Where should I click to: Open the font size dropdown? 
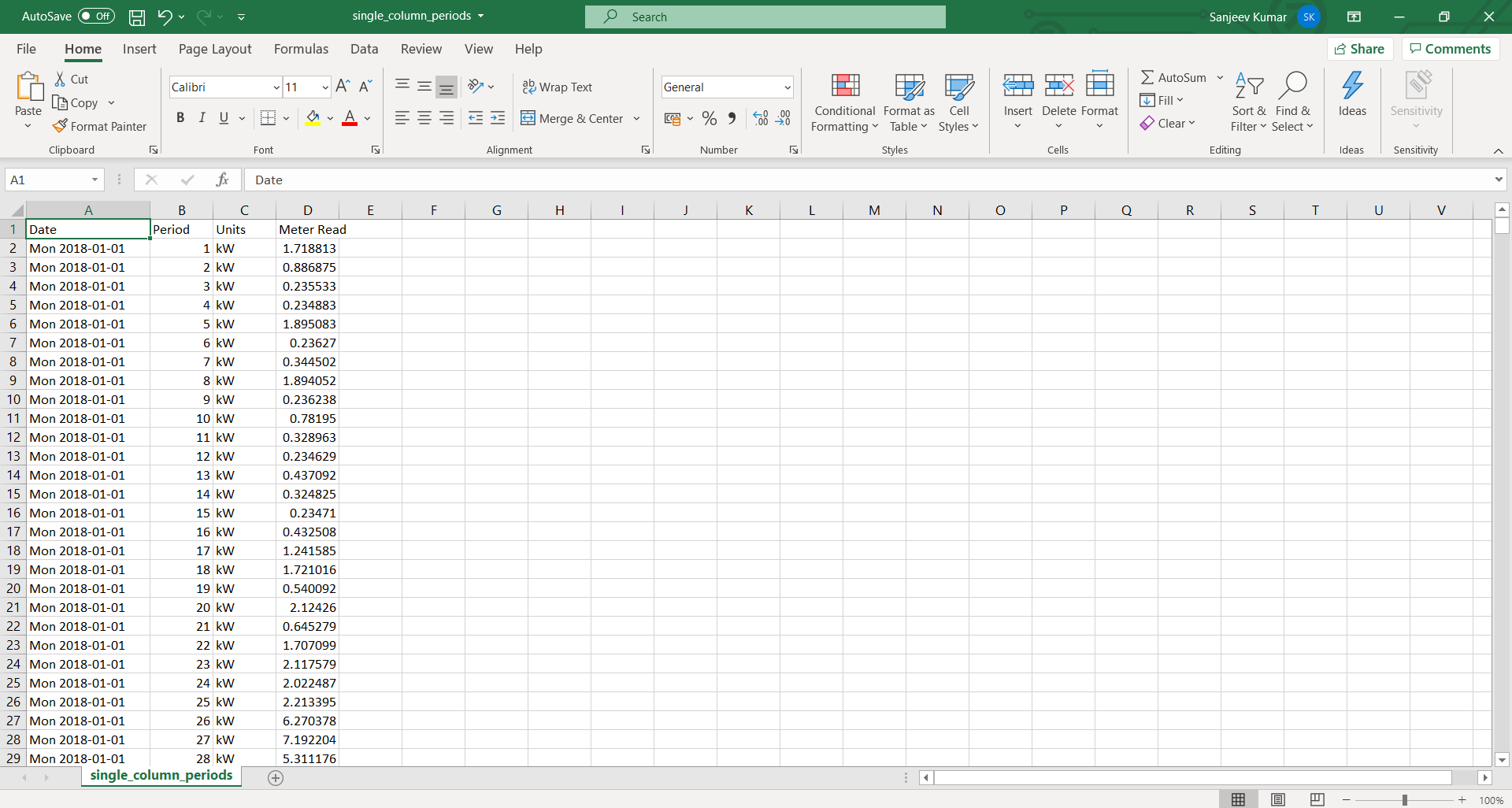click(x=325, y=87)
